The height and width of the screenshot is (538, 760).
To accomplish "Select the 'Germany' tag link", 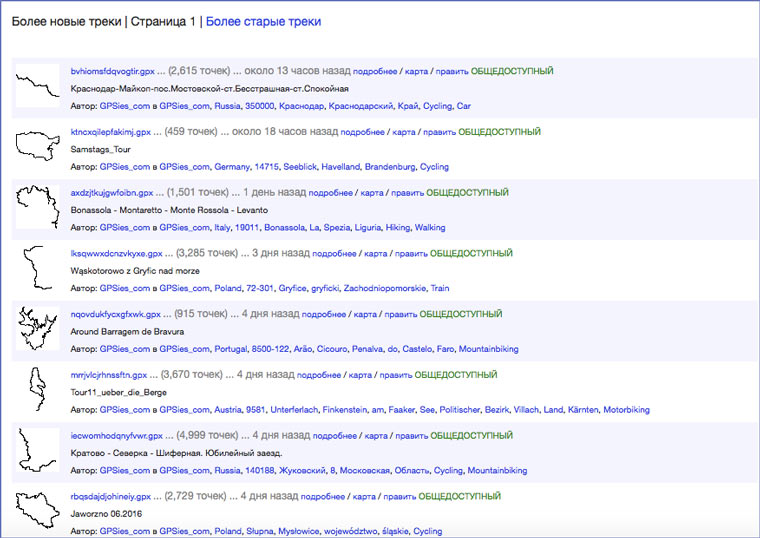I will (232, 167).
